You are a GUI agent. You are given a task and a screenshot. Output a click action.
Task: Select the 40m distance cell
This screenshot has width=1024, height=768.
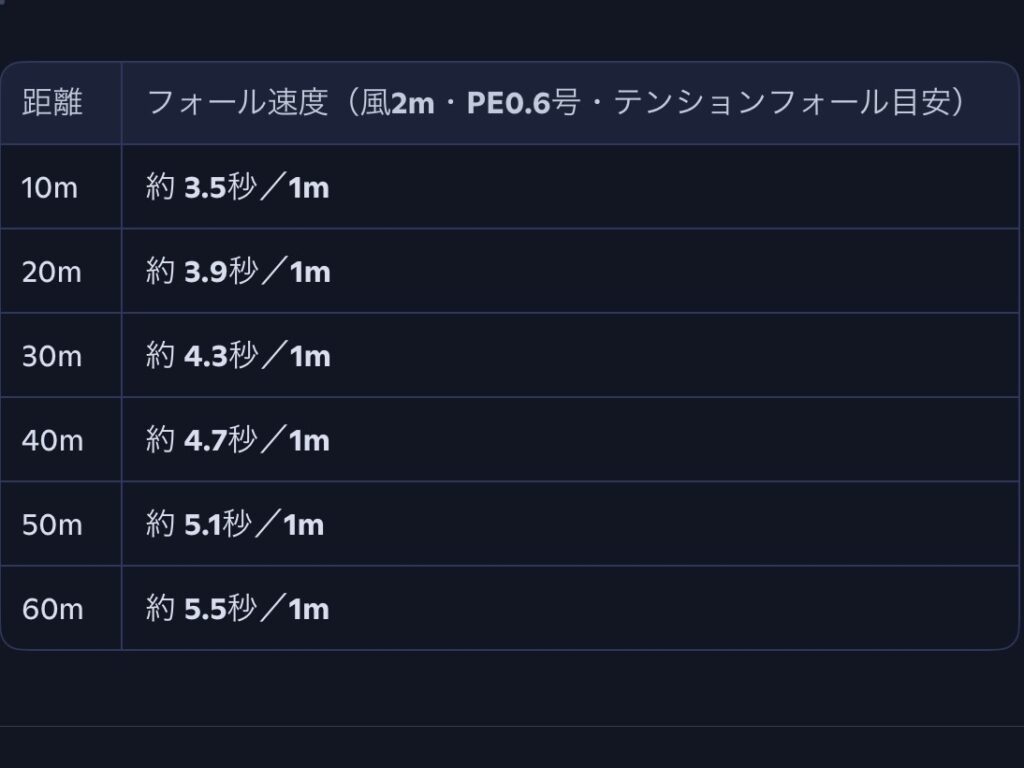(52, 440)
